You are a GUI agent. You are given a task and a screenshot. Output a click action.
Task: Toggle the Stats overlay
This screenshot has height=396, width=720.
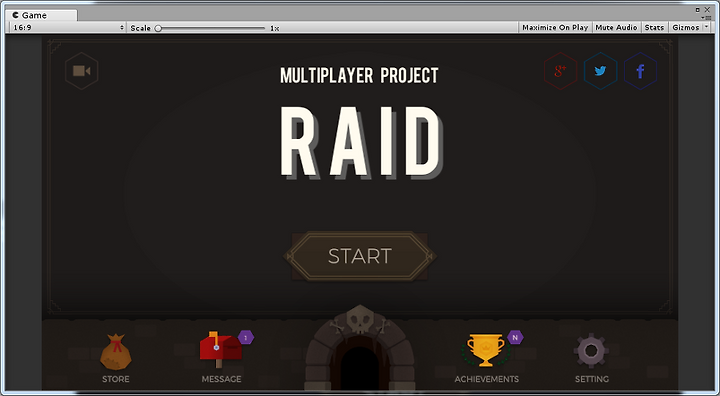coord(654,28)
